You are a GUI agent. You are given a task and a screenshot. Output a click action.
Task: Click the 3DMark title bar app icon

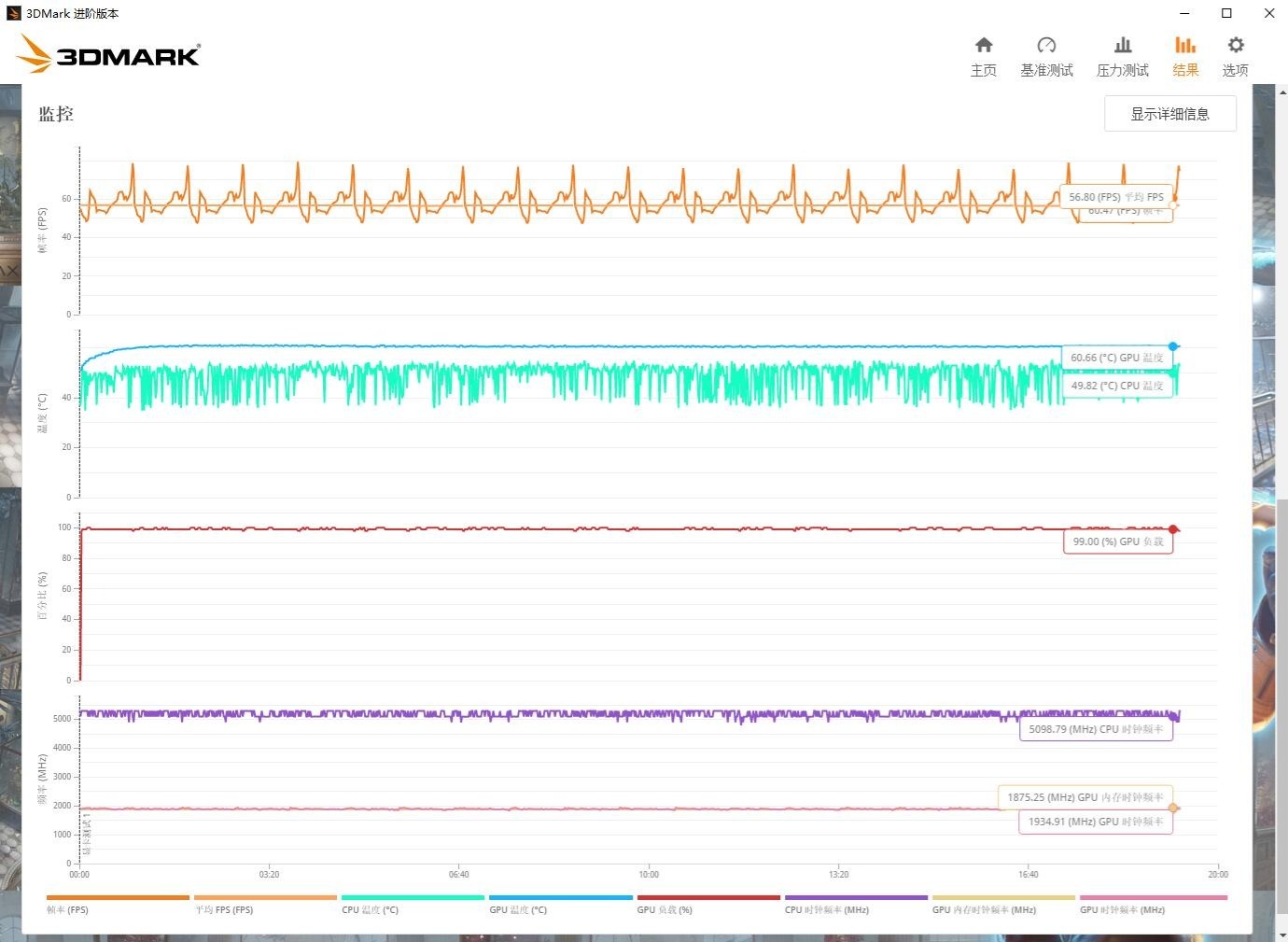[x=13, y=13]
